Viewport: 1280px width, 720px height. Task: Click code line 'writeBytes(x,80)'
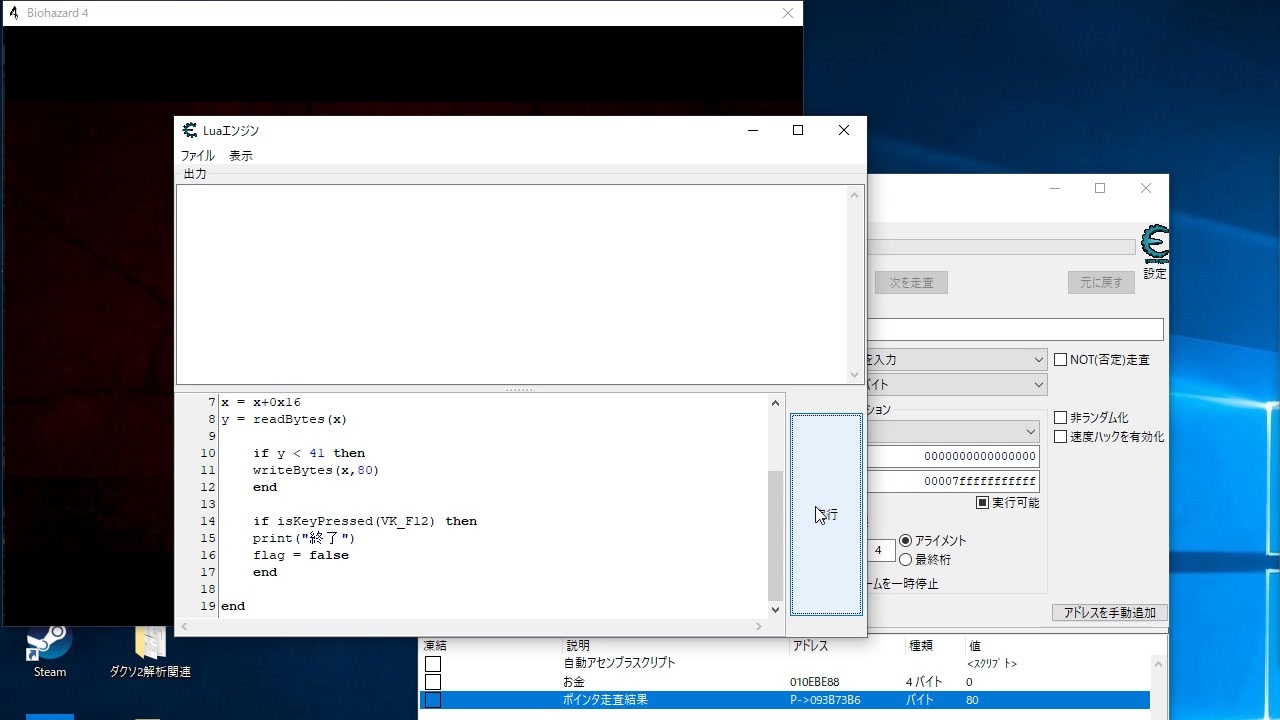[x=316, y=470]
